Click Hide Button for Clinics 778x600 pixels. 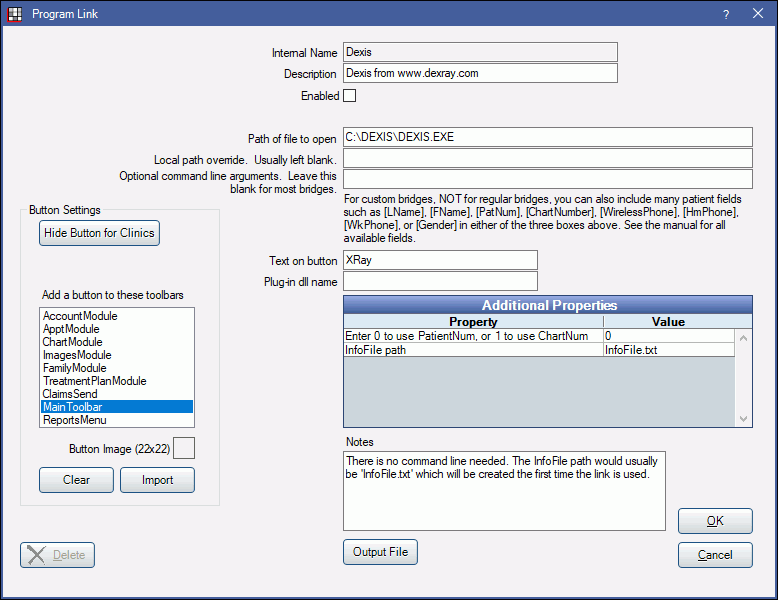pos(99,233)
